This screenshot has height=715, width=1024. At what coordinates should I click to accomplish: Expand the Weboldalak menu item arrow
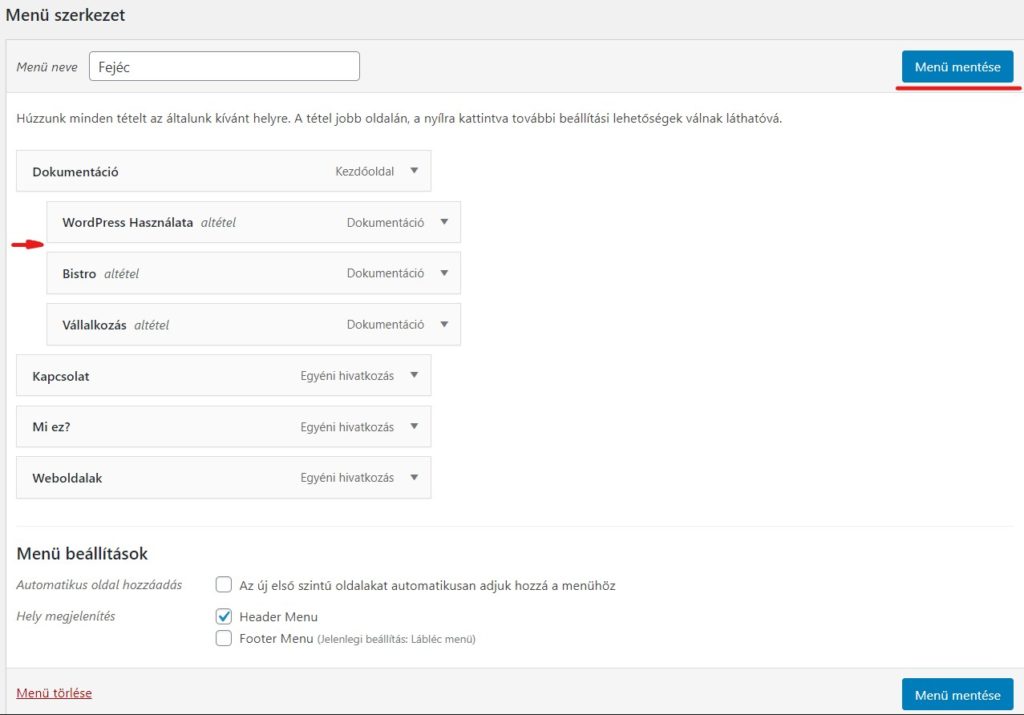[x=414, y=478]
